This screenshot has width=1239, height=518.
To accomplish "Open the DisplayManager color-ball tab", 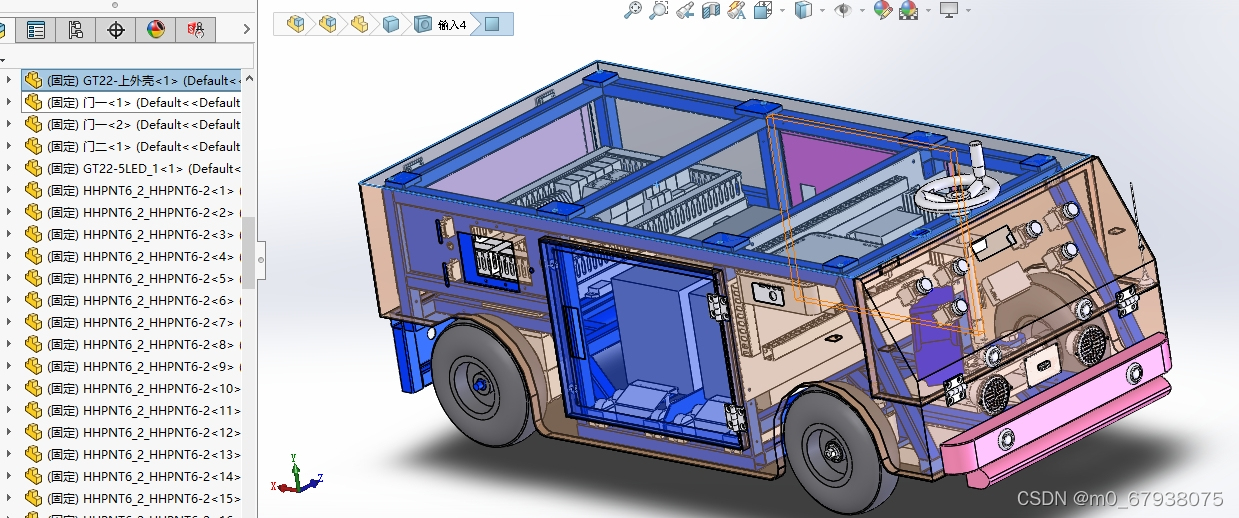I will 155,30.
